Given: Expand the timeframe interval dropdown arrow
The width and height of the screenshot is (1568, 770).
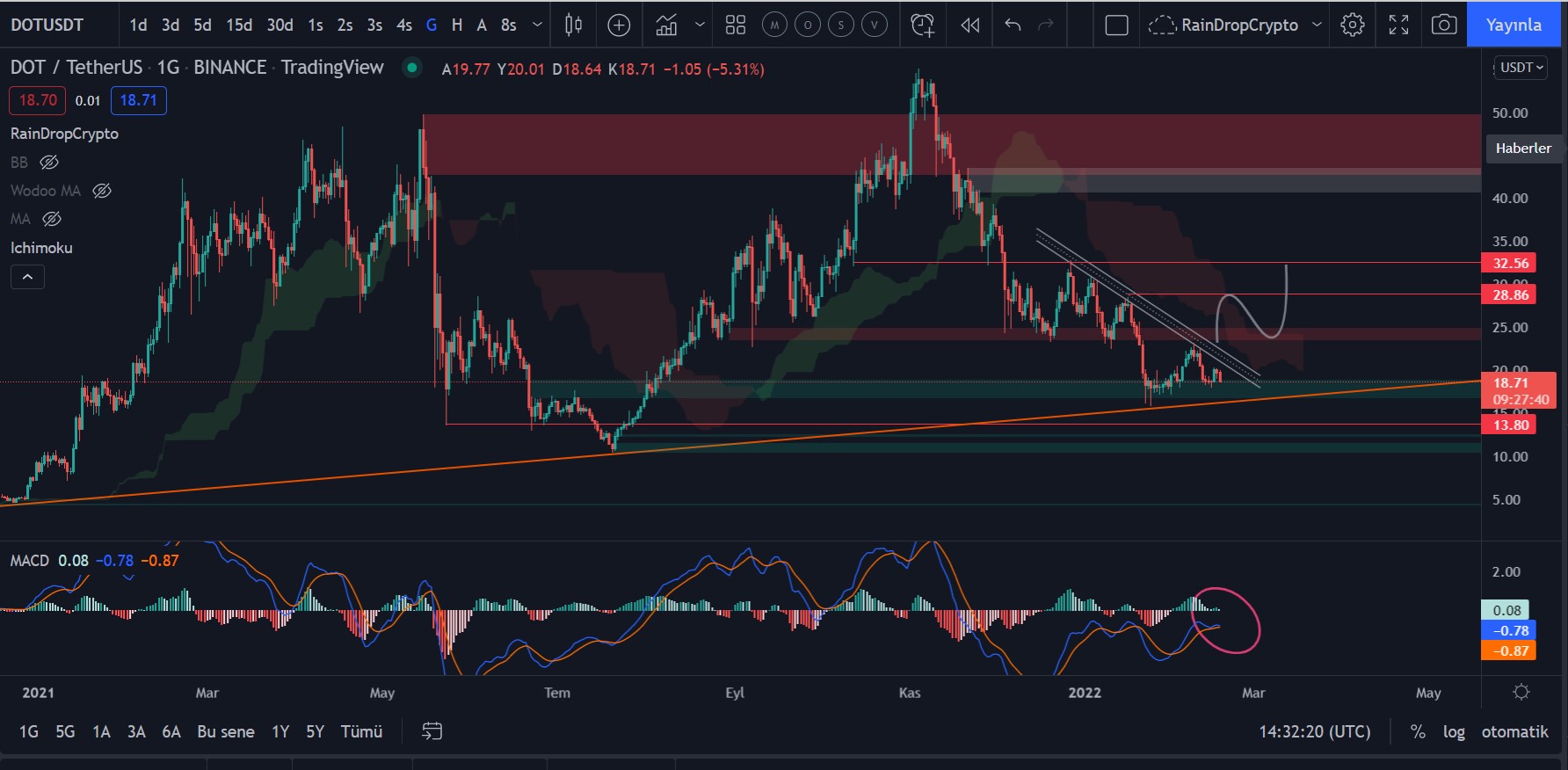Looking at the screenshot, I should pyautogui.click(x=537, y=25).
